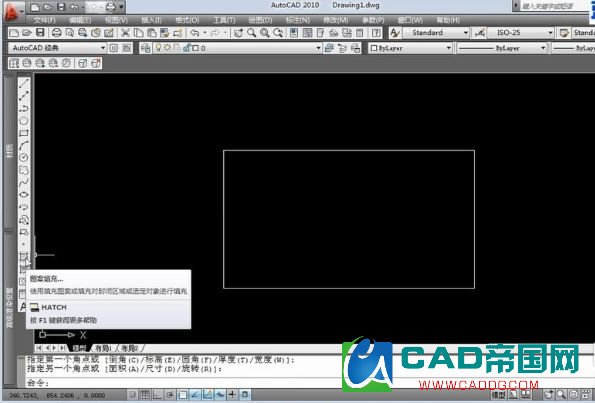Expand the ISO-25 dimension style dropdown

(x=521, y=33)
